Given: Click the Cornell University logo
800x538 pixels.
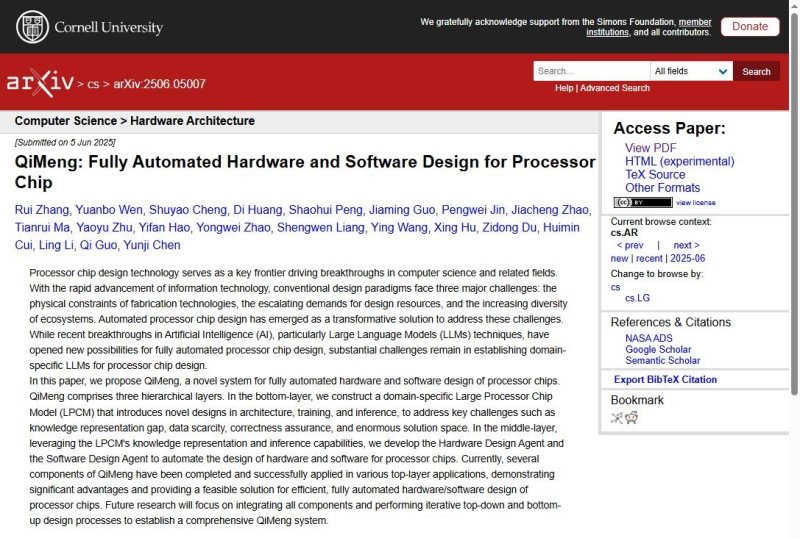Looking at the screenshot, I should pos(89,27).
